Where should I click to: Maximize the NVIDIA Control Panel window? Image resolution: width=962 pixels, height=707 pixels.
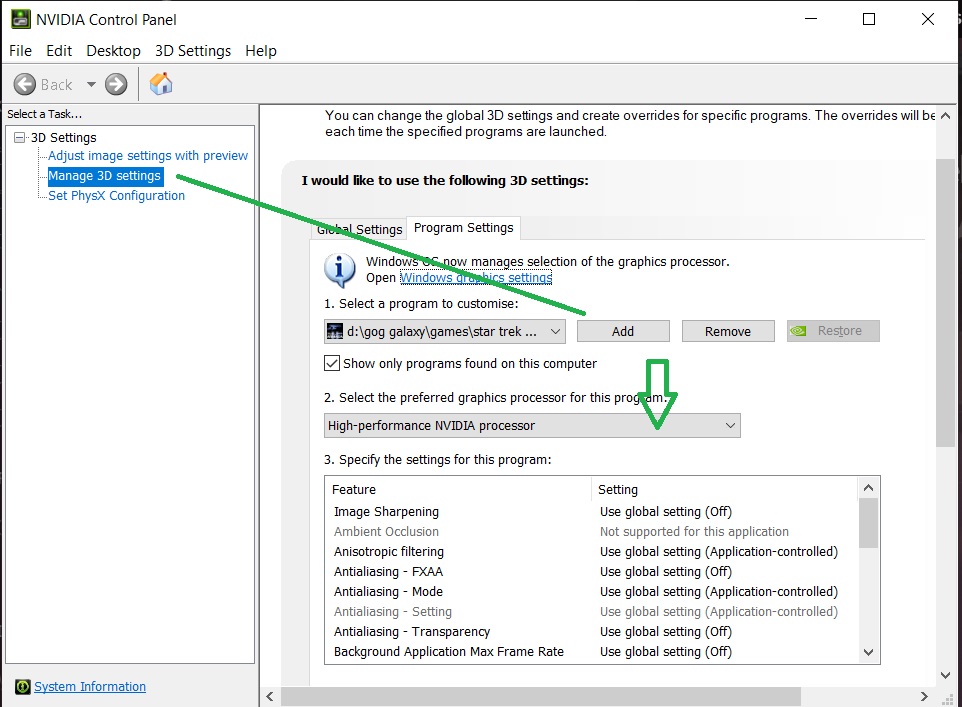[x=869, y=20]
